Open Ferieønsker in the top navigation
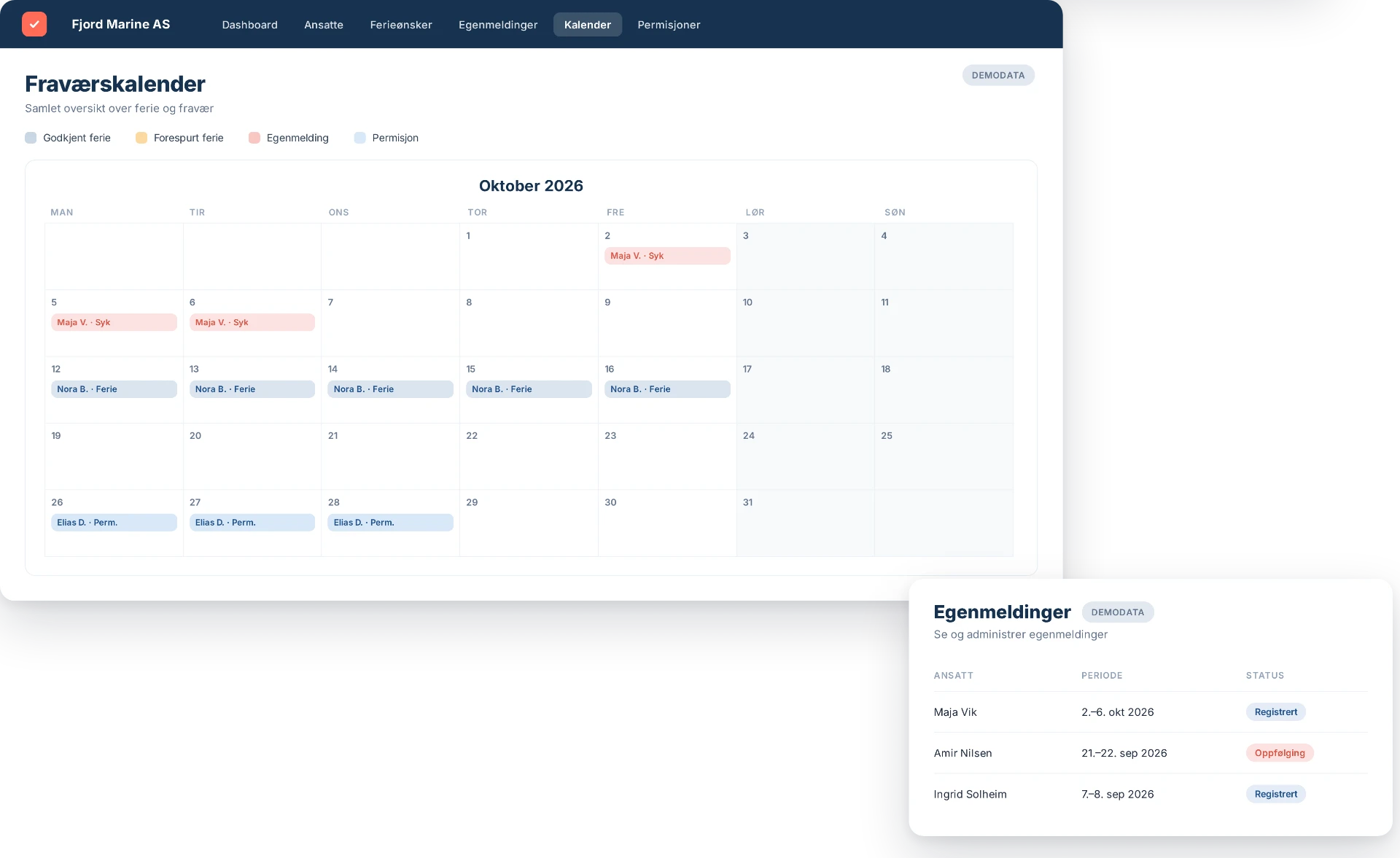 (x=401, y=25)
